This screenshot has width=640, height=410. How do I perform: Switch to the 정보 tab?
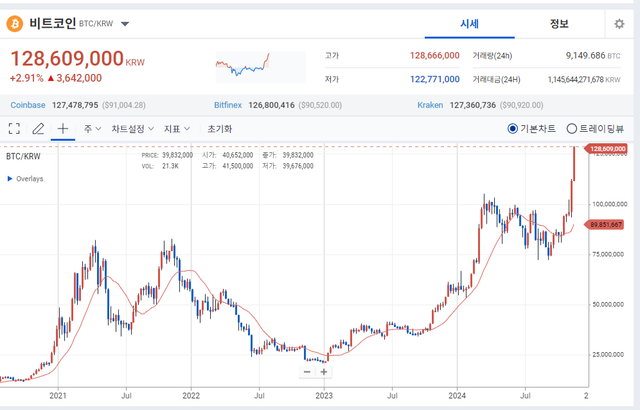[x=559, y=24]
